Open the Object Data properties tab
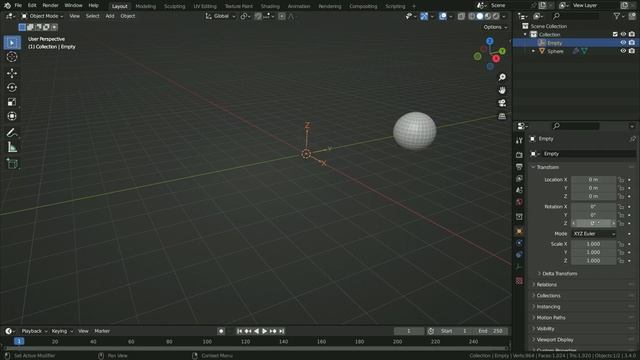 (x=519, y=266)
